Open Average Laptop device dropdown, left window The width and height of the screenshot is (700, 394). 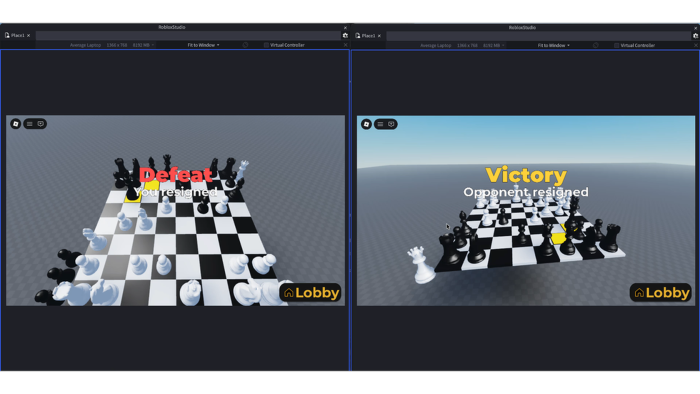112,45
